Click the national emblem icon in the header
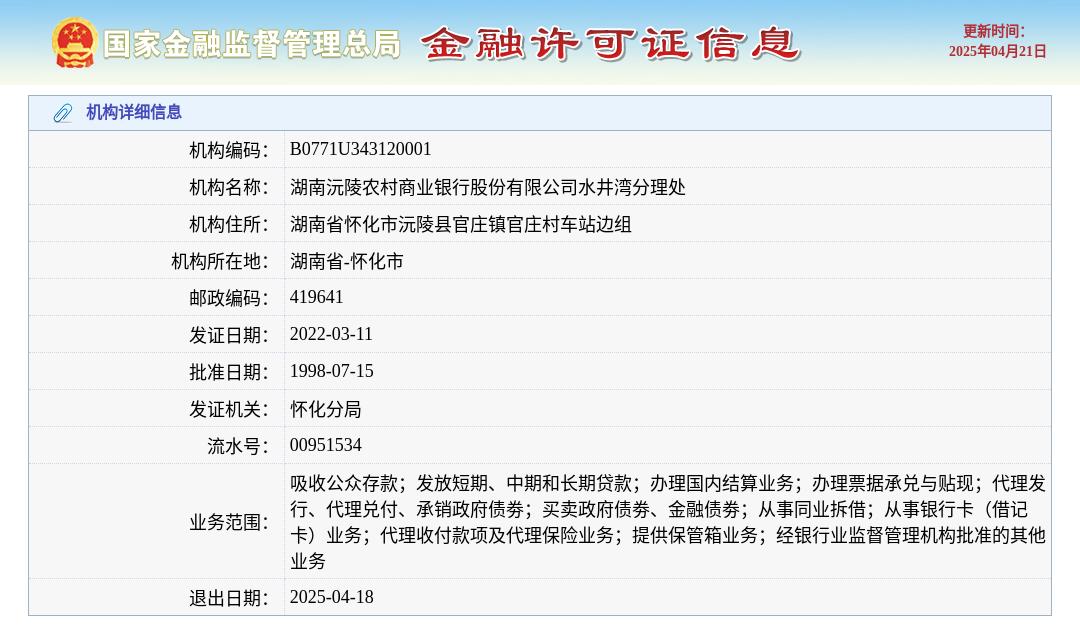This screenshot has height=630, width=1080. [x=73, y=43]
